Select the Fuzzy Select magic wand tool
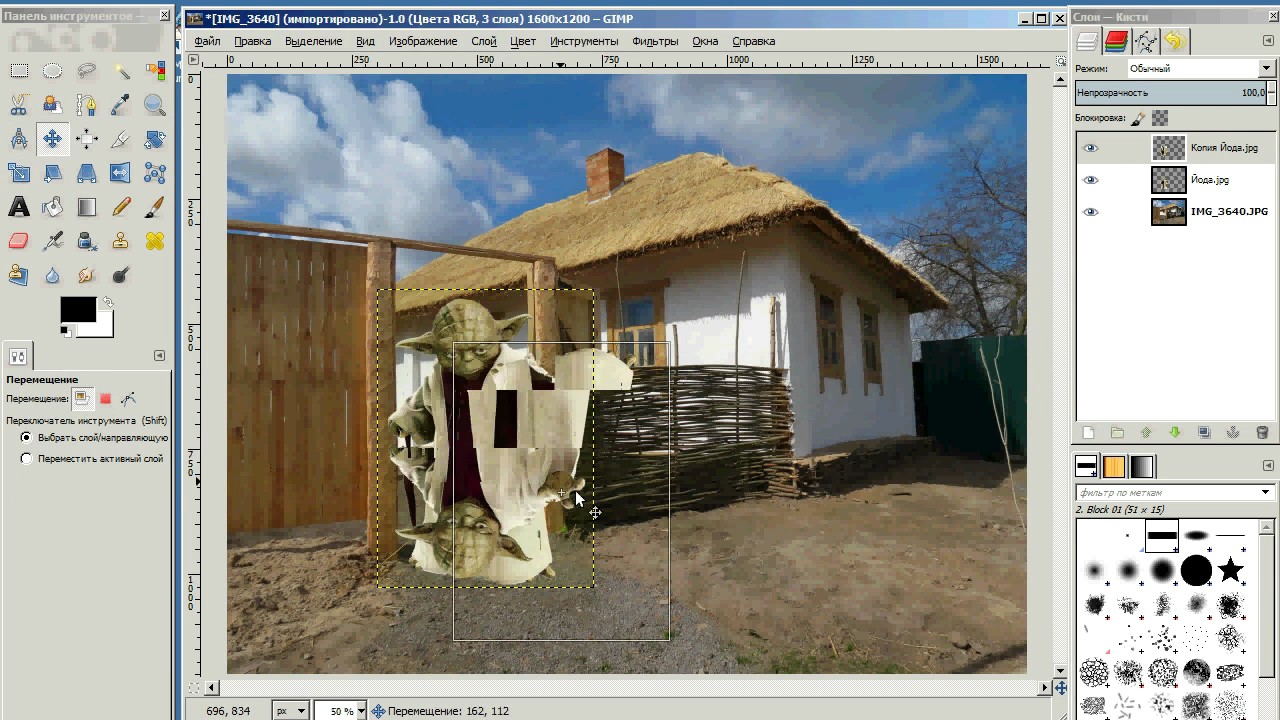Viewport: 1280px width, 720px height. coord(121,71)
